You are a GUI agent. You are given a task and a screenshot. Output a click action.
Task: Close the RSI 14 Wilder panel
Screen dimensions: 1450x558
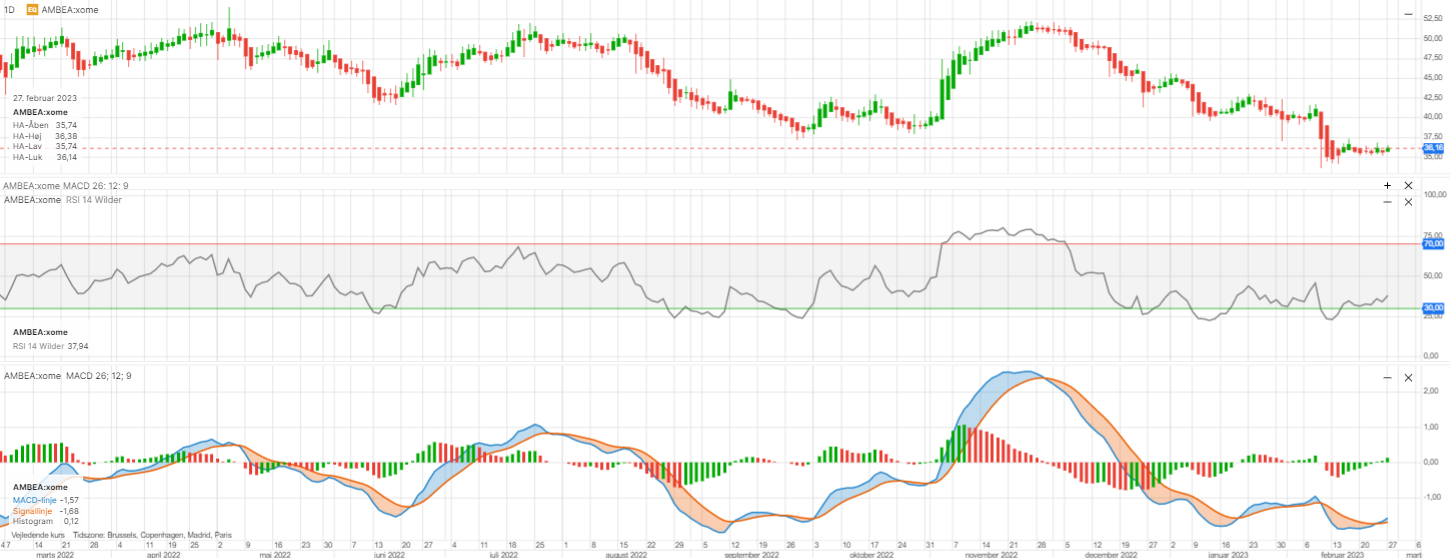tap(1408, 202)
